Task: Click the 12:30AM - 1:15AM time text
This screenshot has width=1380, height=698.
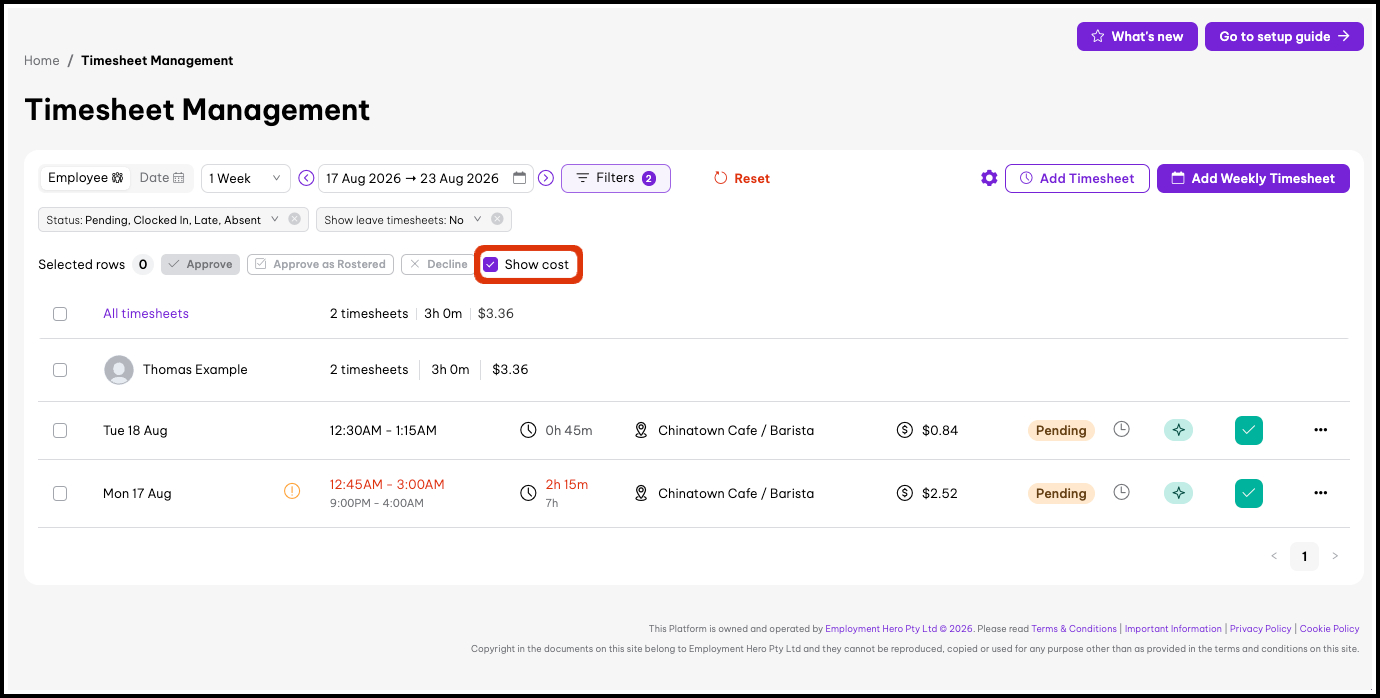Action: coord(383,430)
